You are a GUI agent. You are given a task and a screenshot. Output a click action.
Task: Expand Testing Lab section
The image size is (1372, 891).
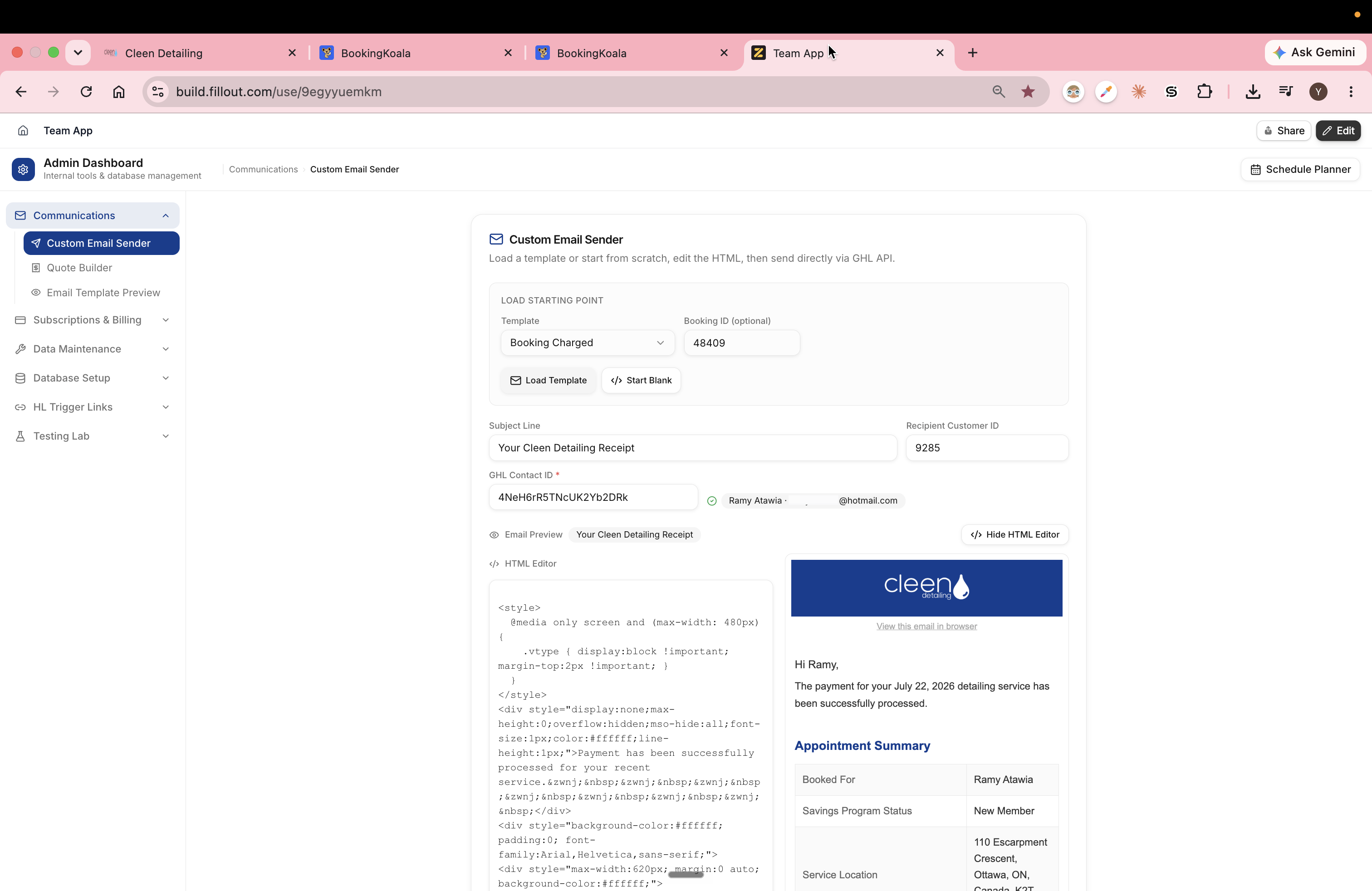click(x=92, y=436)
